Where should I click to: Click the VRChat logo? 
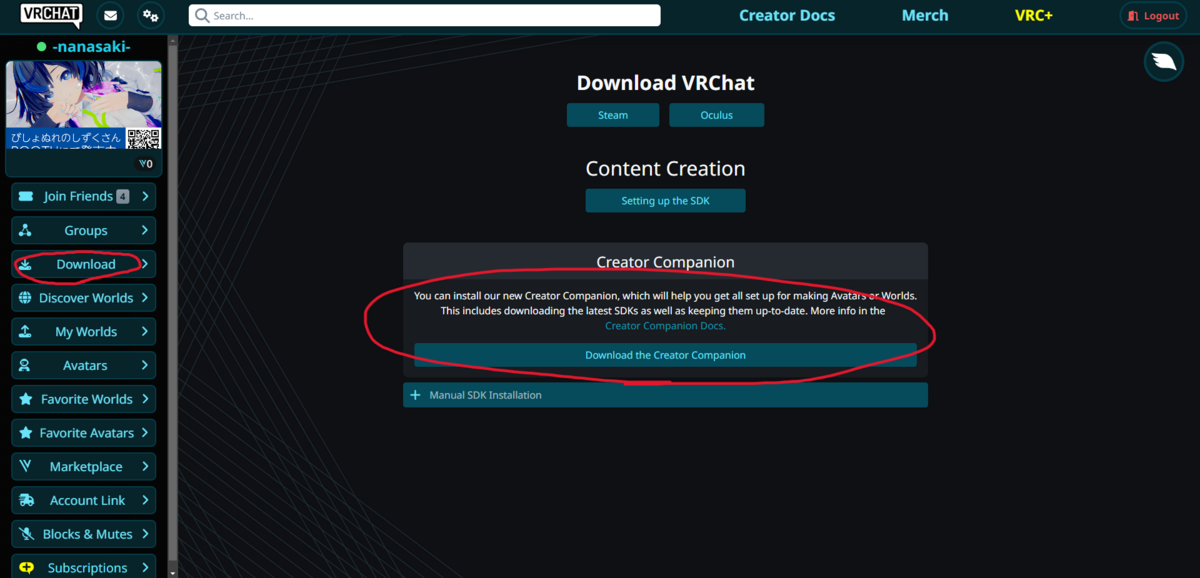click(52, 15)
